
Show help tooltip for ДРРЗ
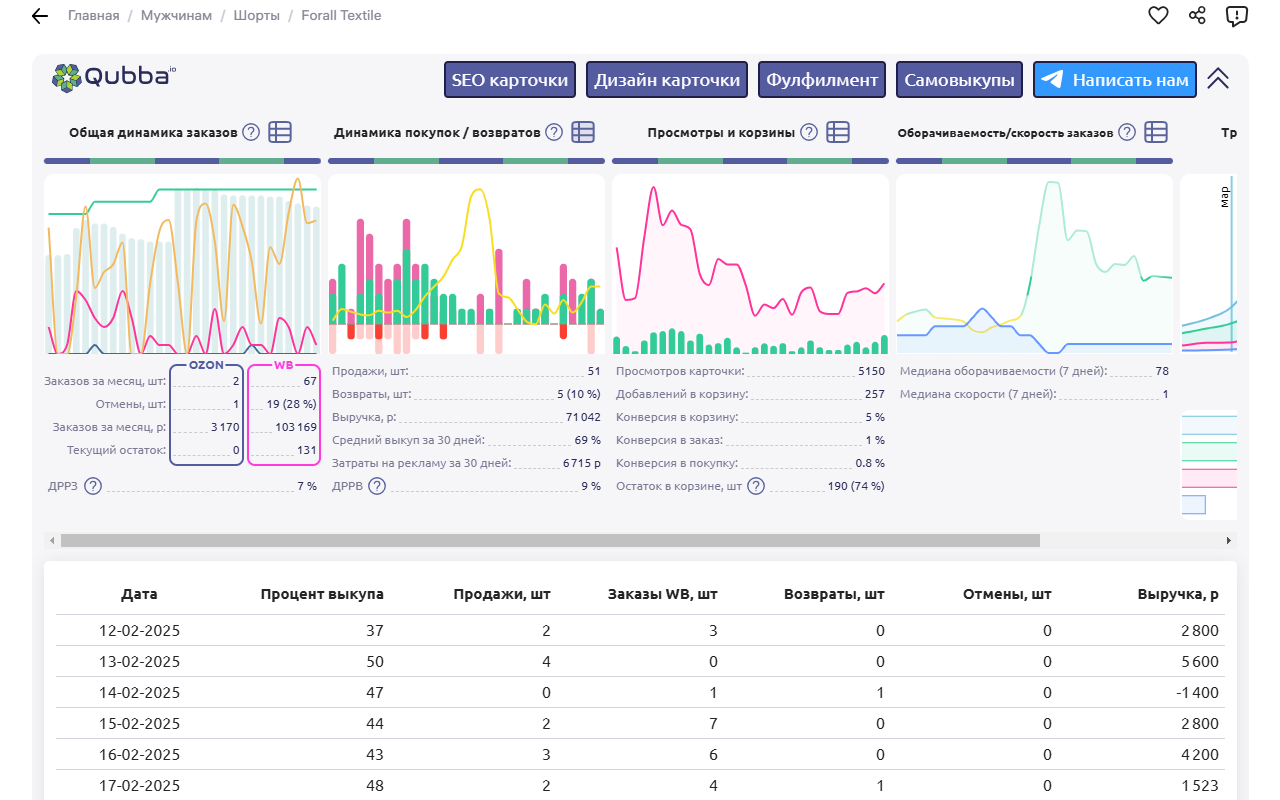pyautogui.click(x=93, y=486)
